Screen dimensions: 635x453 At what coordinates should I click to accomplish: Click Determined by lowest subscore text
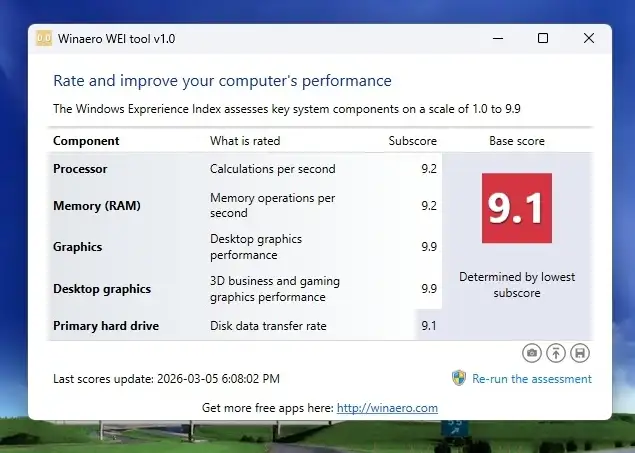click(517, 285)
